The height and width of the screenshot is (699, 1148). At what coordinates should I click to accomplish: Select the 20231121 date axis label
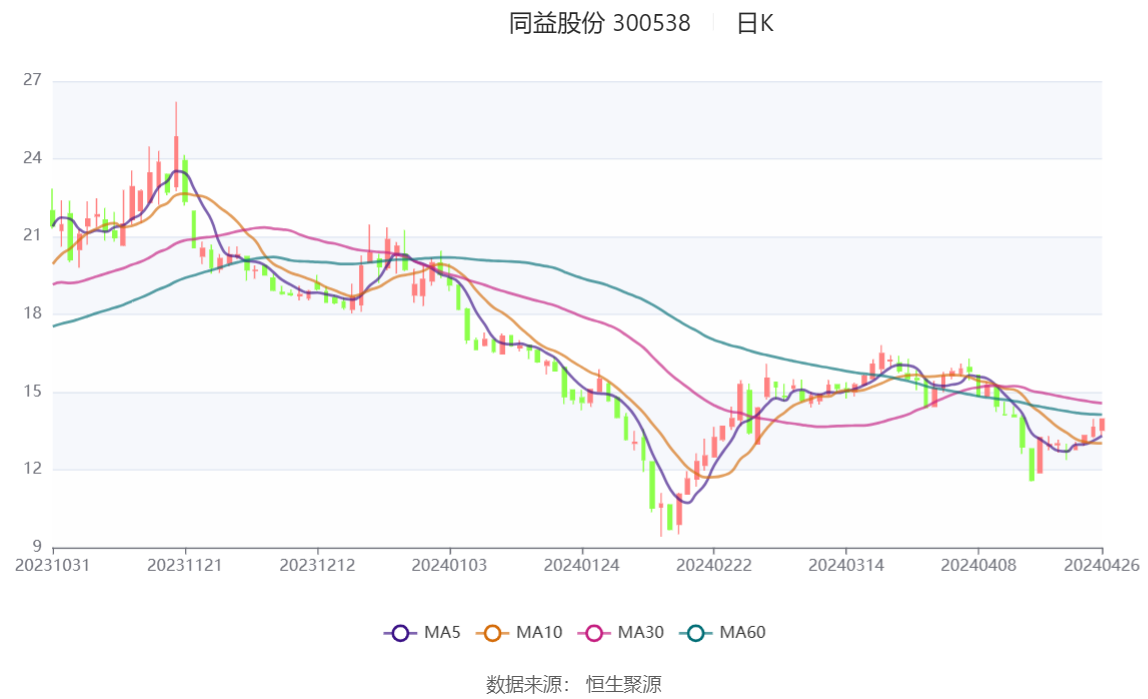click(x=185, y=565)
